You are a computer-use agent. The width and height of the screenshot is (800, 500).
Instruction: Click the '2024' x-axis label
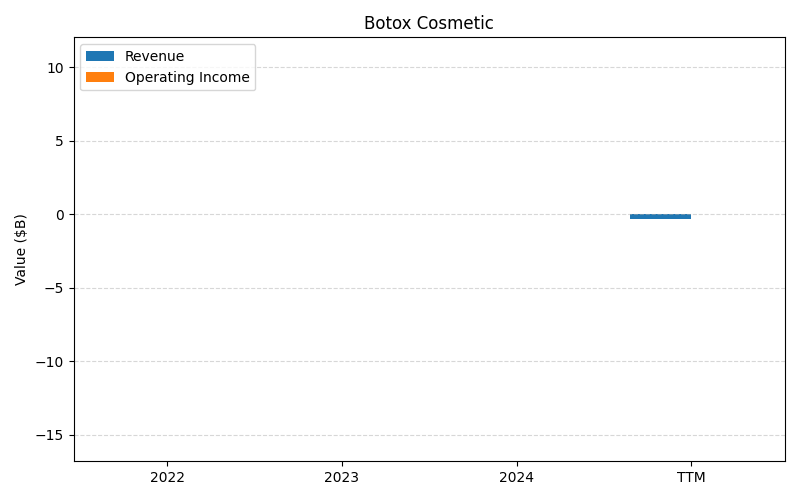(516, 478)
